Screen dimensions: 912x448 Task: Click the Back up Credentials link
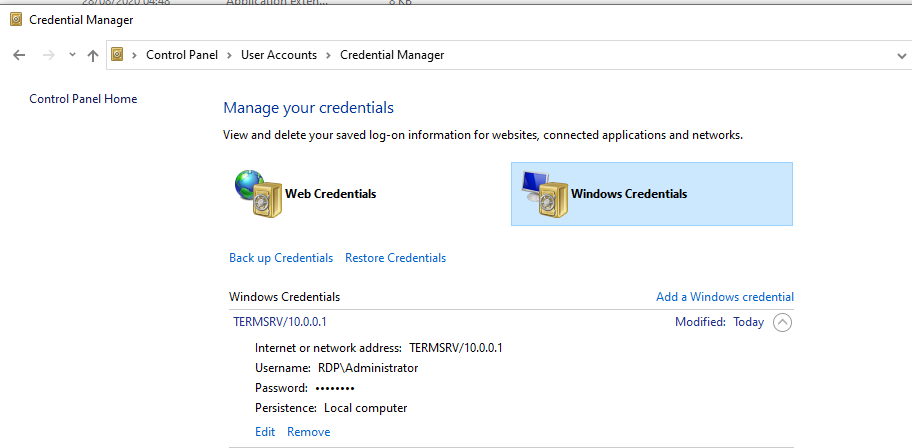[281, 258]
